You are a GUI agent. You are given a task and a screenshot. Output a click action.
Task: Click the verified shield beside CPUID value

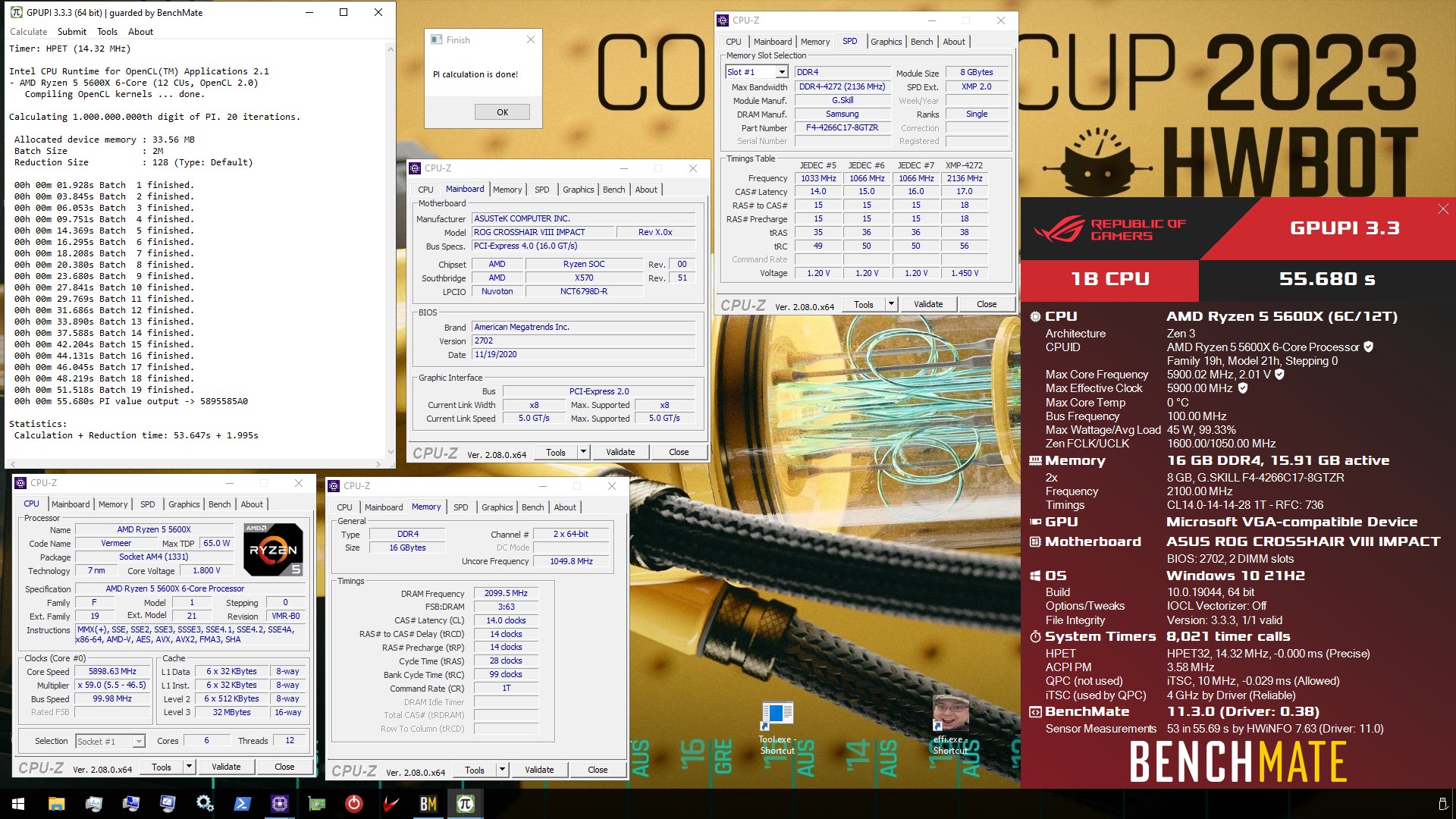[1369, 347]
